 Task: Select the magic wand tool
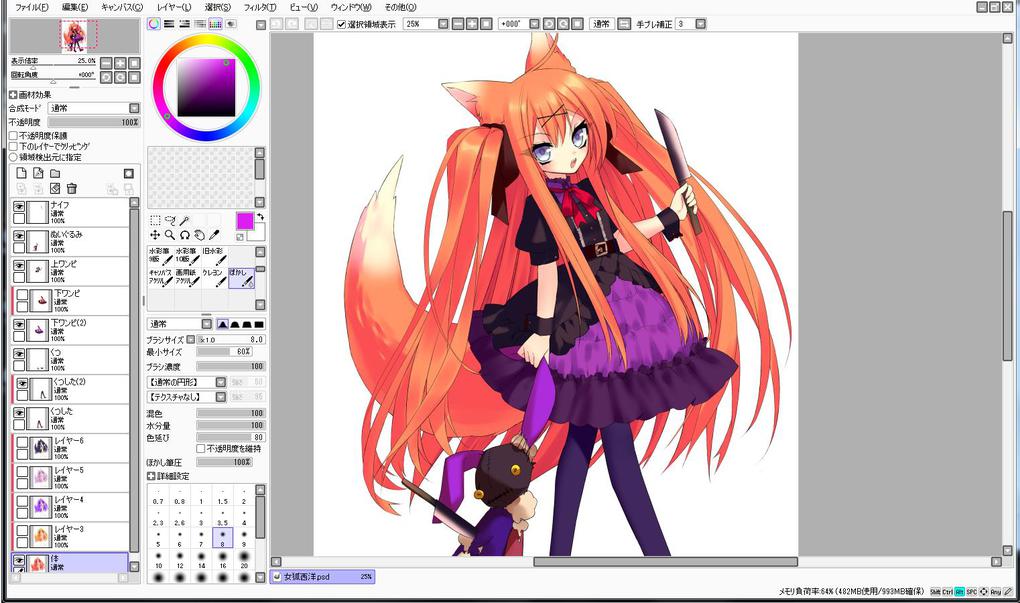coord(185,221)
